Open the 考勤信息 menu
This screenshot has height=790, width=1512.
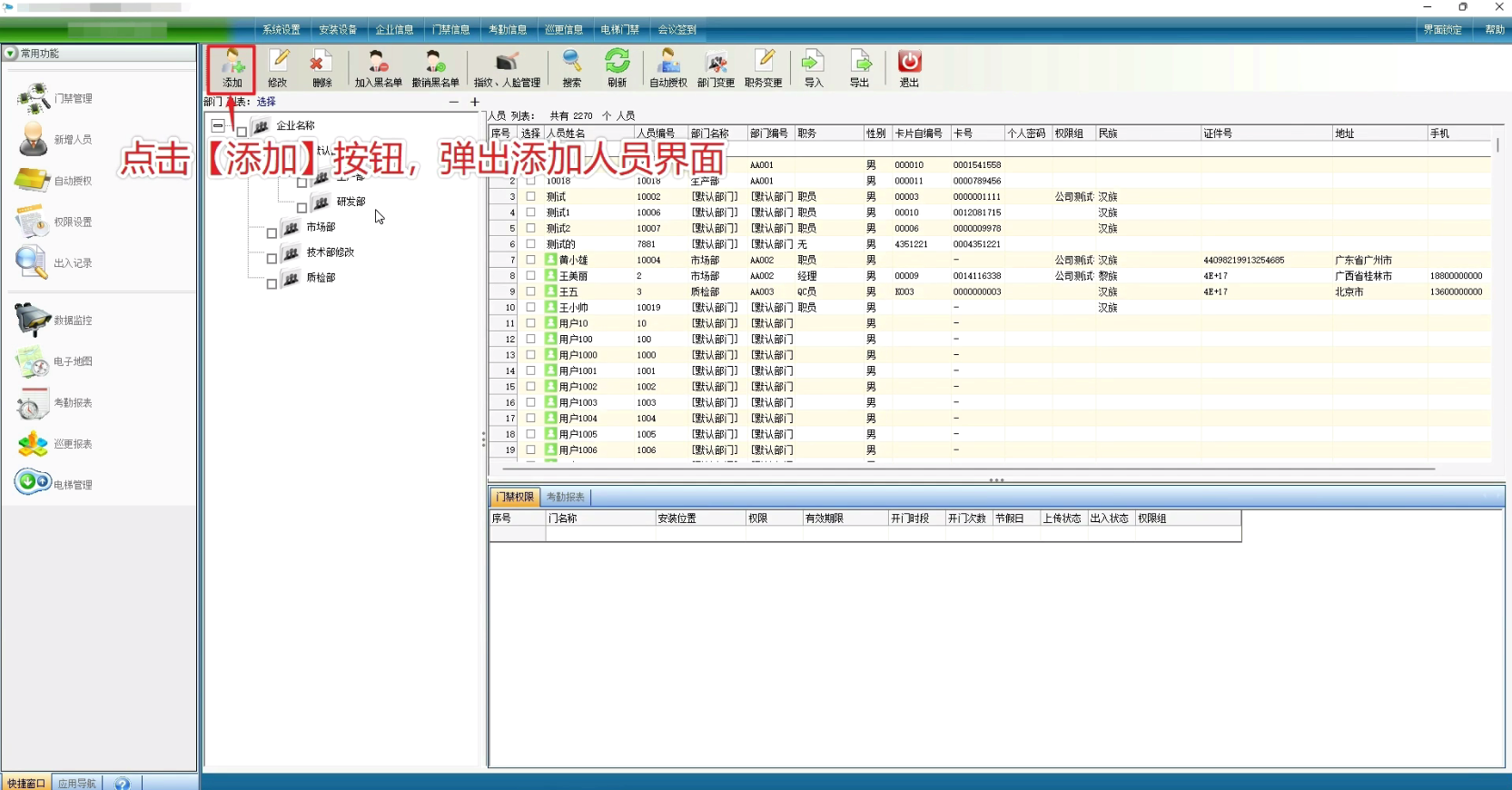click(x=508, y=30)
